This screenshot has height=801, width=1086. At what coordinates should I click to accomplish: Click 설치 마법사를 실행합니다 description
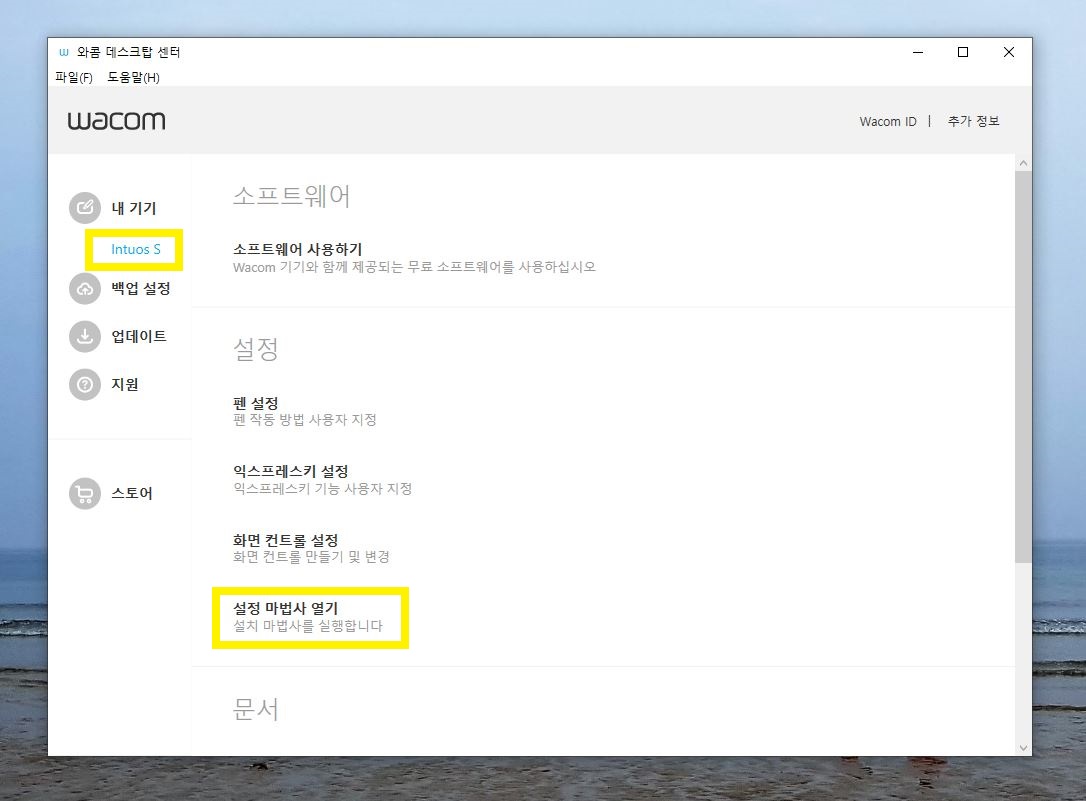308,626
